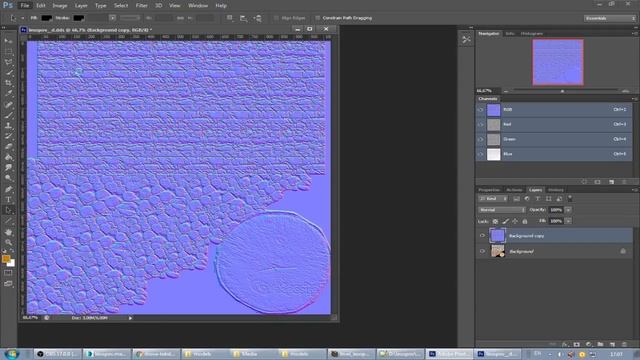Toggle Quick Mask mode icon
The image size is (640, 360).
[8, 273]
